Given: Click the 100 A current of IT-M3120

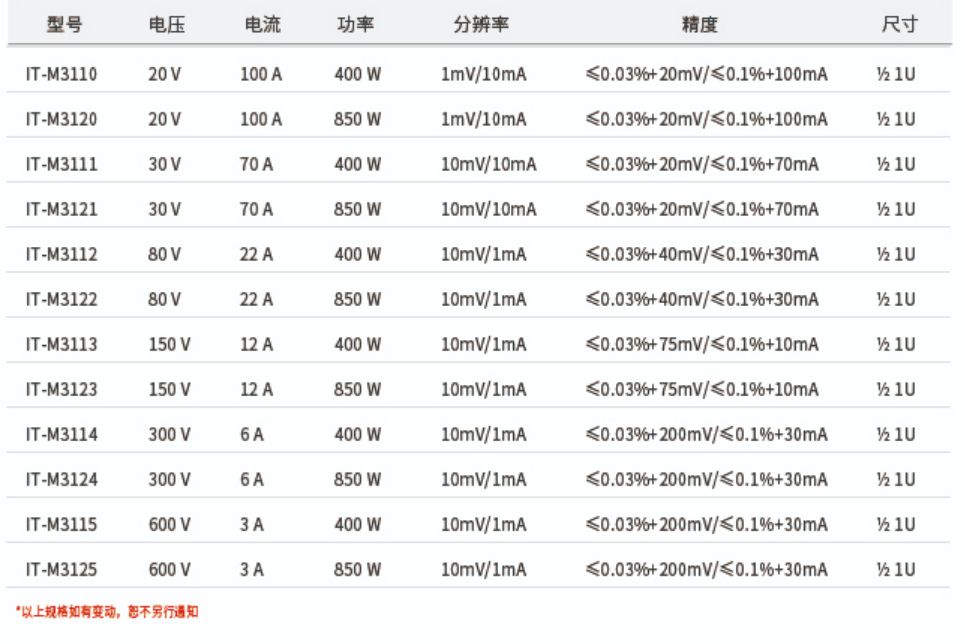Looking at the screenshot, I should (x=261, y=119).
